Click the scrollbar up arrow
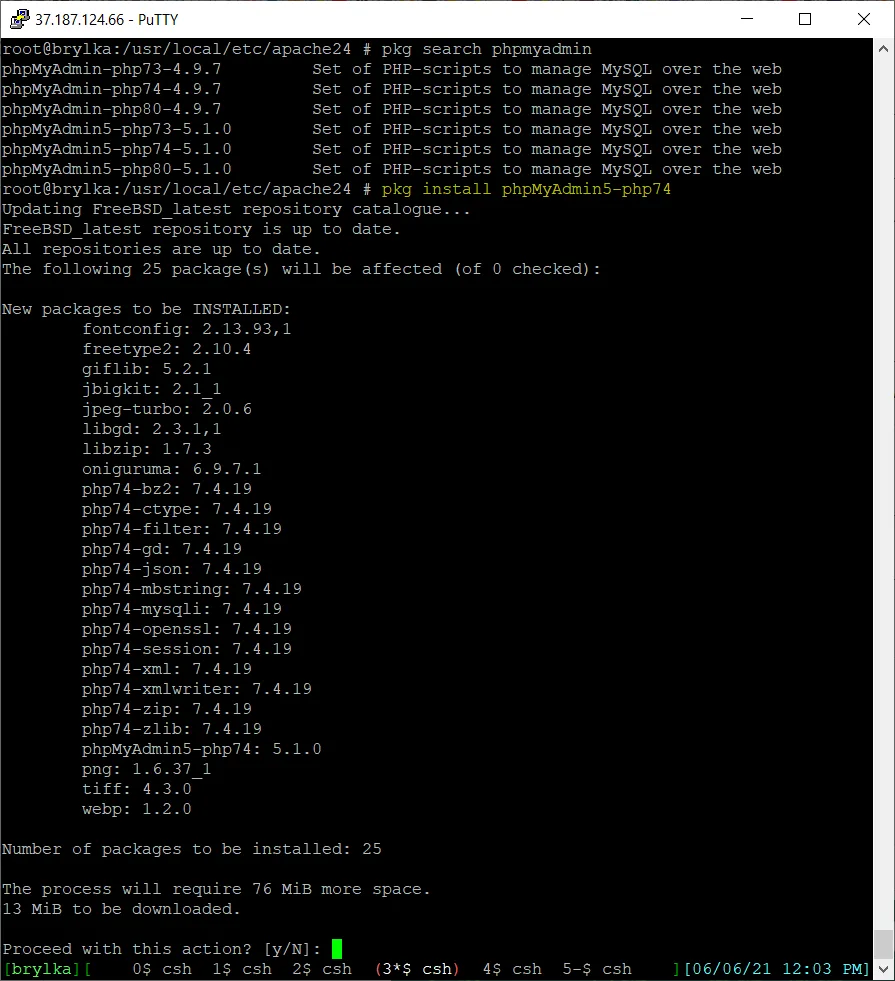 pyautogui.click(x=883, y=49)
